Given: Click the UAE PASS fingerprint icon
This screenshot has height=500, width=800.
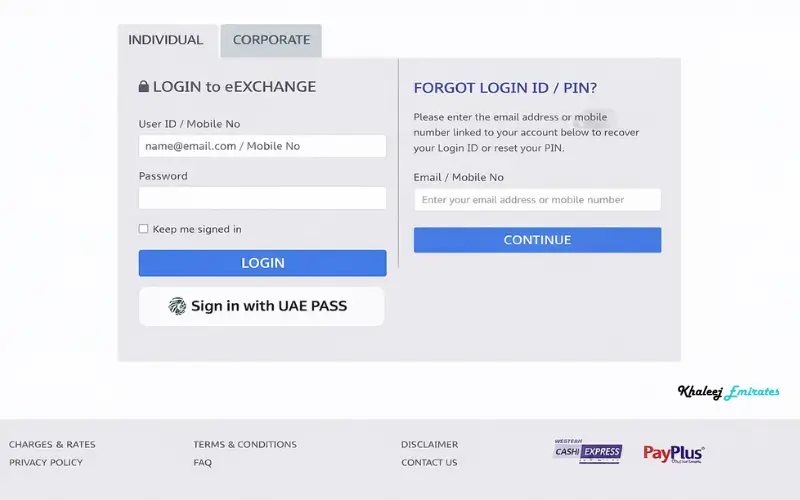Looking at the screenshot, I should click(x=178, y=306).
